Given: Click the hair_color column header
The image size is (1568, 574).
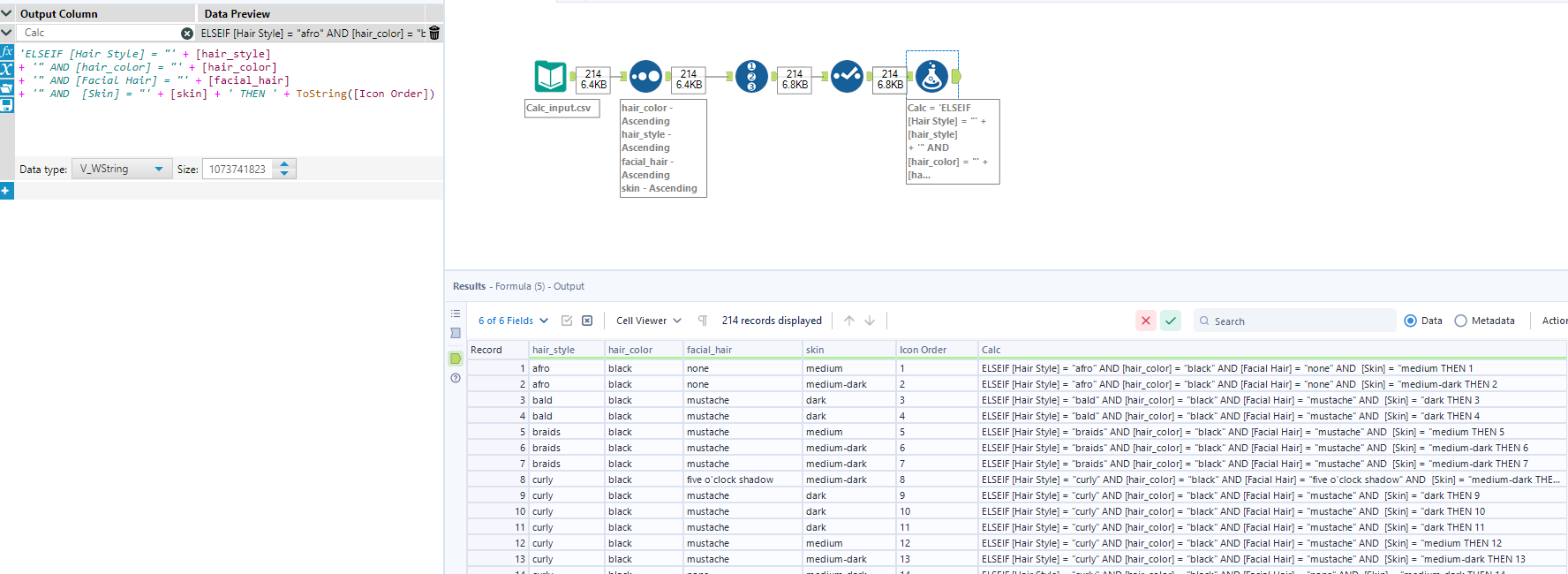Looking at the screenshot, I should 644,350.
